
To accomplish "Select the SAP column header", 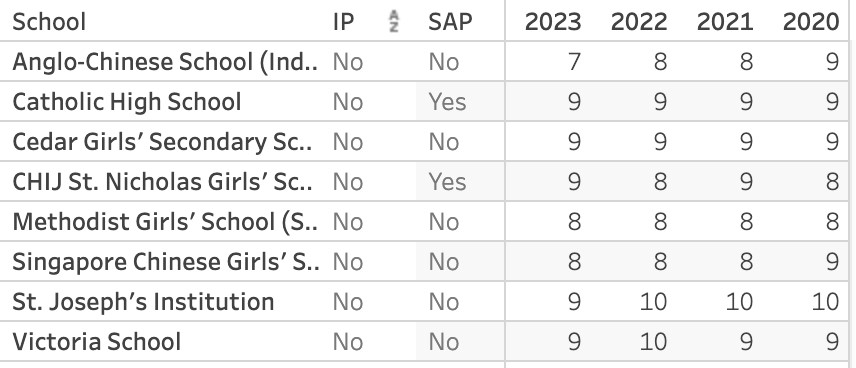I will click(450, 22).
